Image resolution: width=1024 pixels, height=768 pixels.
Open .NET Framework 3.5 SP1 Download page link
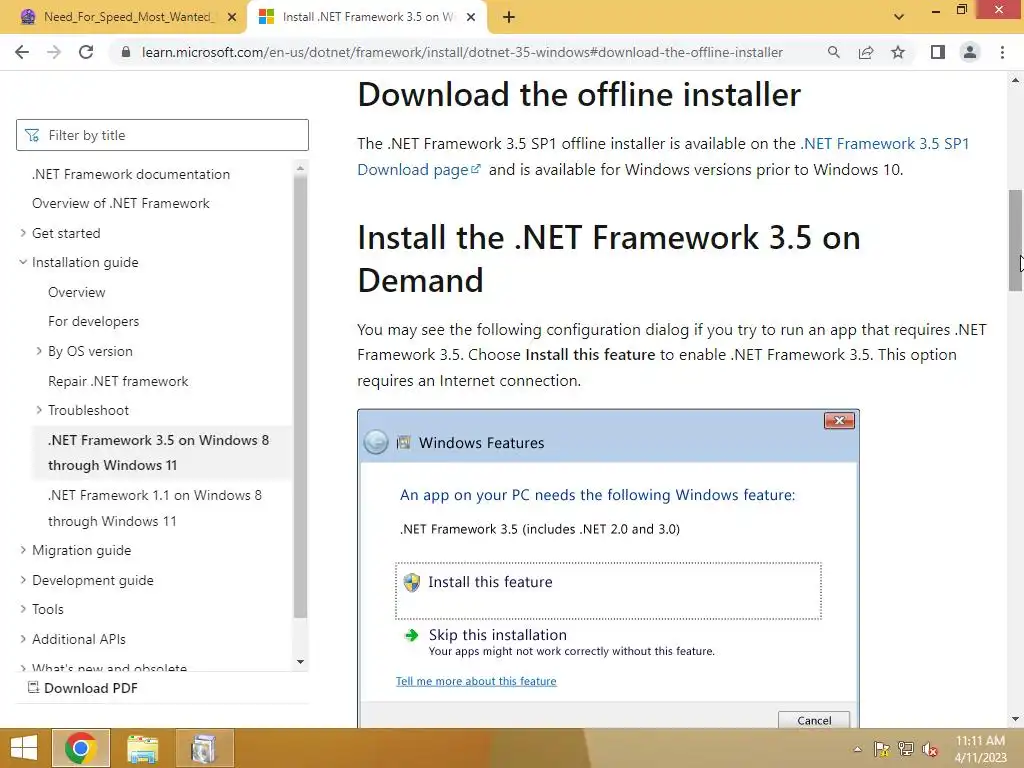pos(663,156)
